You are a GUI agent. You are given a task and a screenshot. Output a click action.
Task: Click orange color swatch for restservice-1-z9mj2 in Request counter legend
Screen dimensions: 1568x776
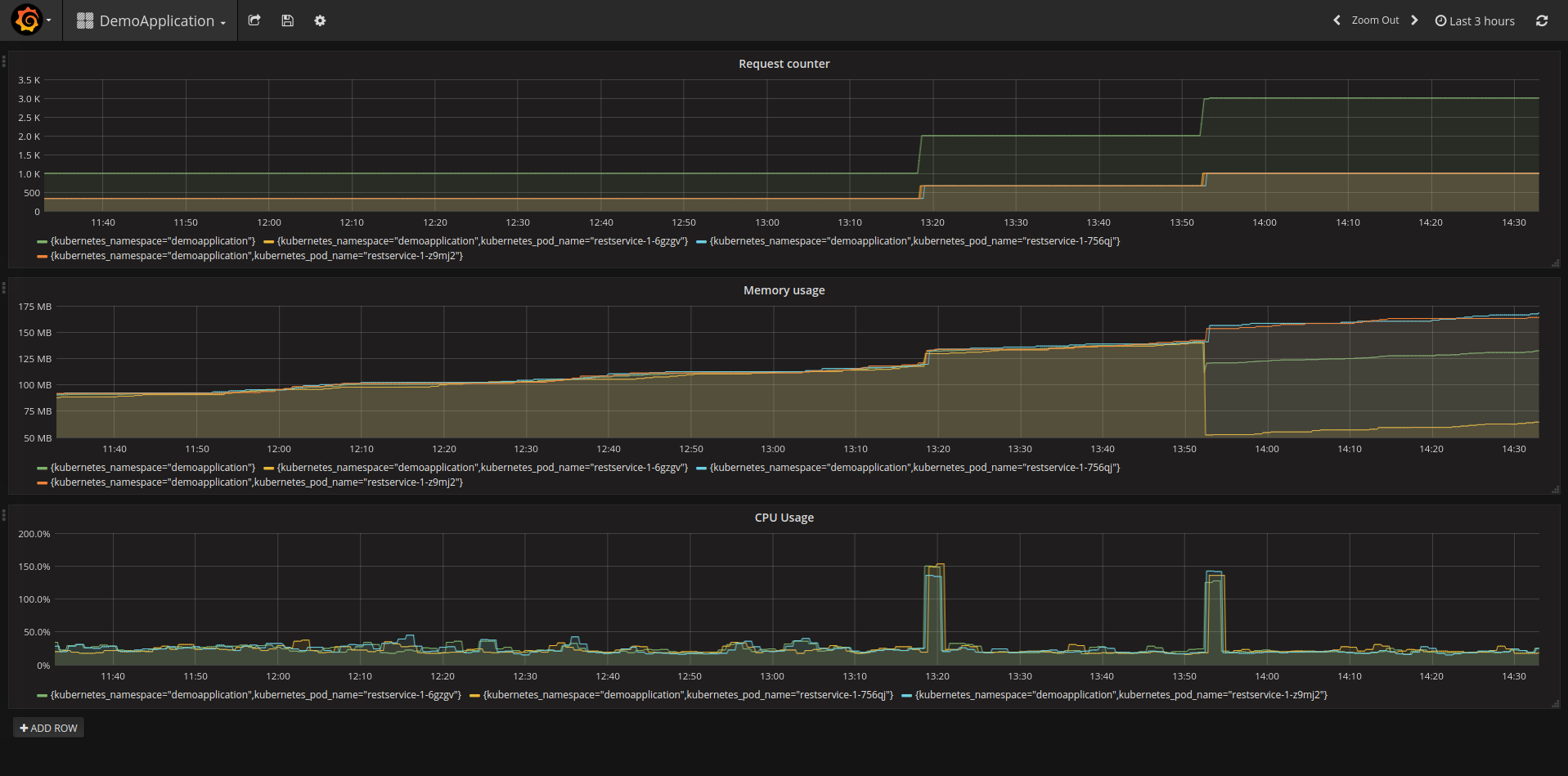click(x=42, y=257)
